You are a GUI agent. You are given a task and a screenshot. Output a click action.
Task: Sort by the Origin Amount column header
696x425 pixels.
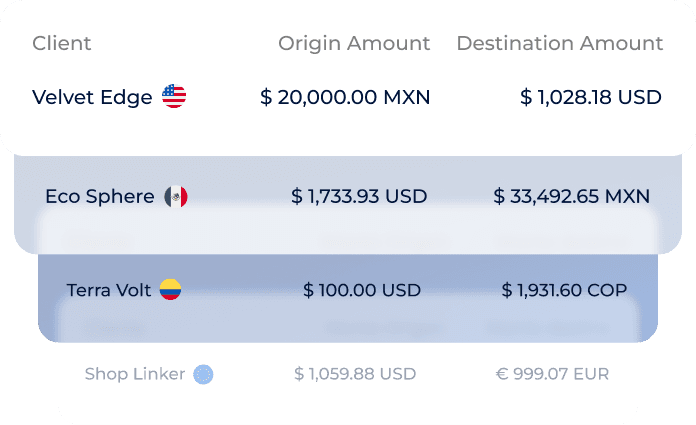pos(354,43)
